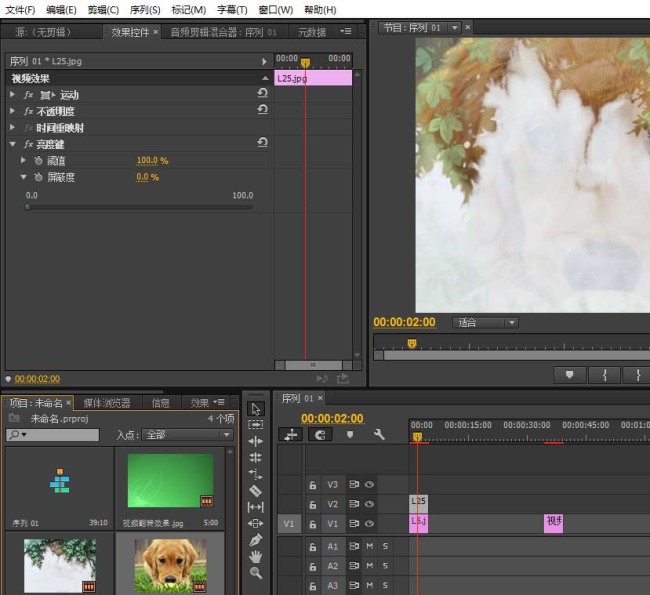Open the 适合 zoom level dropdown
The height and width of the screenshot is (595, 650).
pyautogui.click(x=485, y=323)
